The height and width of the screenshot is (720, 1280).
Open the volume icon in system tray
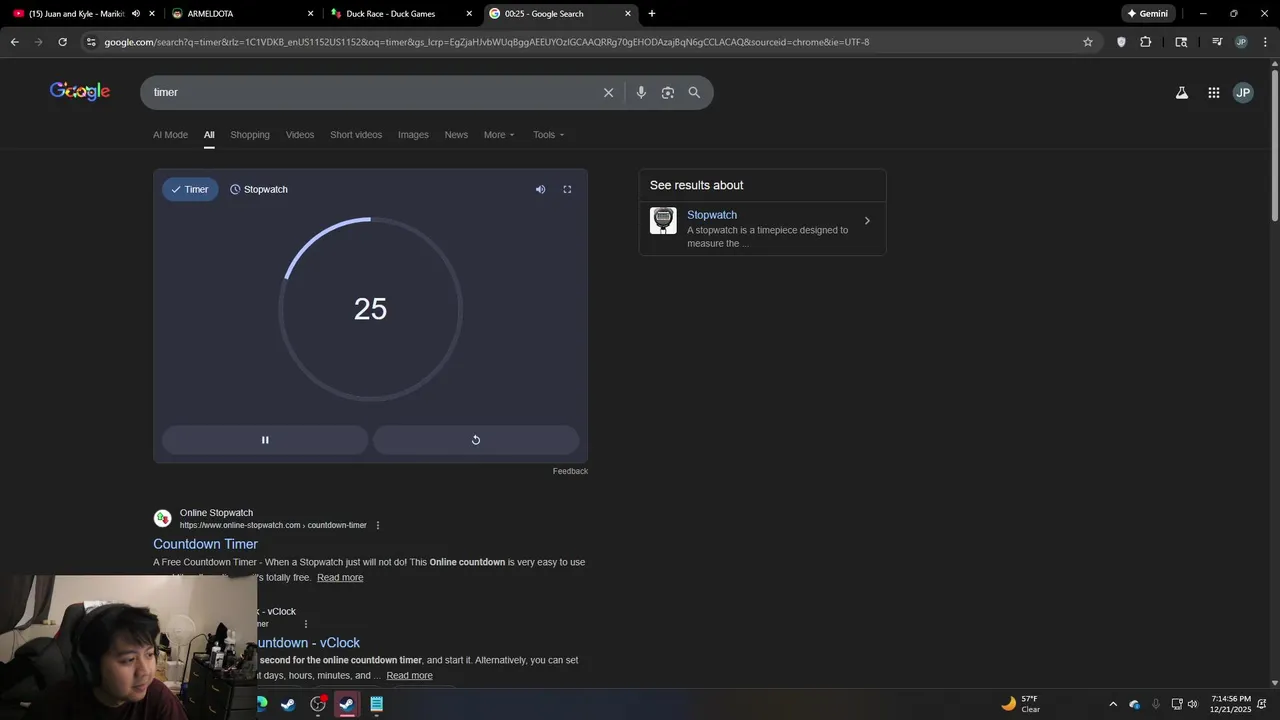coord(1192,704)
